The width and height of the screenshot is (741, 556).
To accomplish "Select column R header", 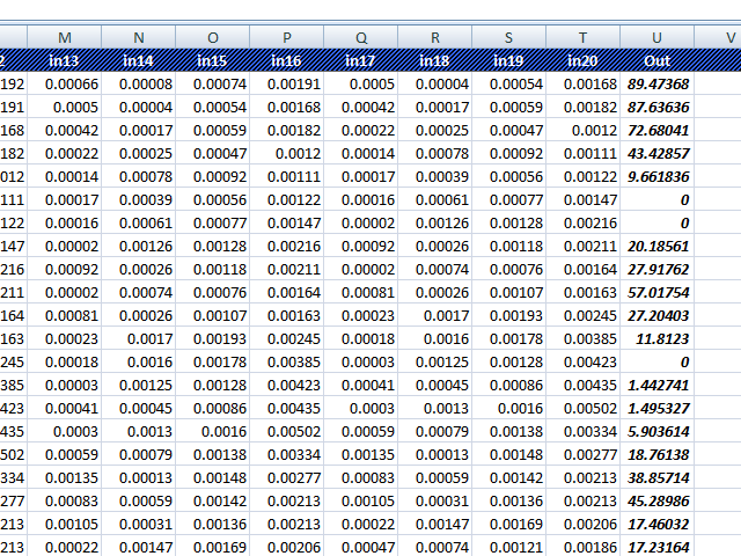I will 435,37.
